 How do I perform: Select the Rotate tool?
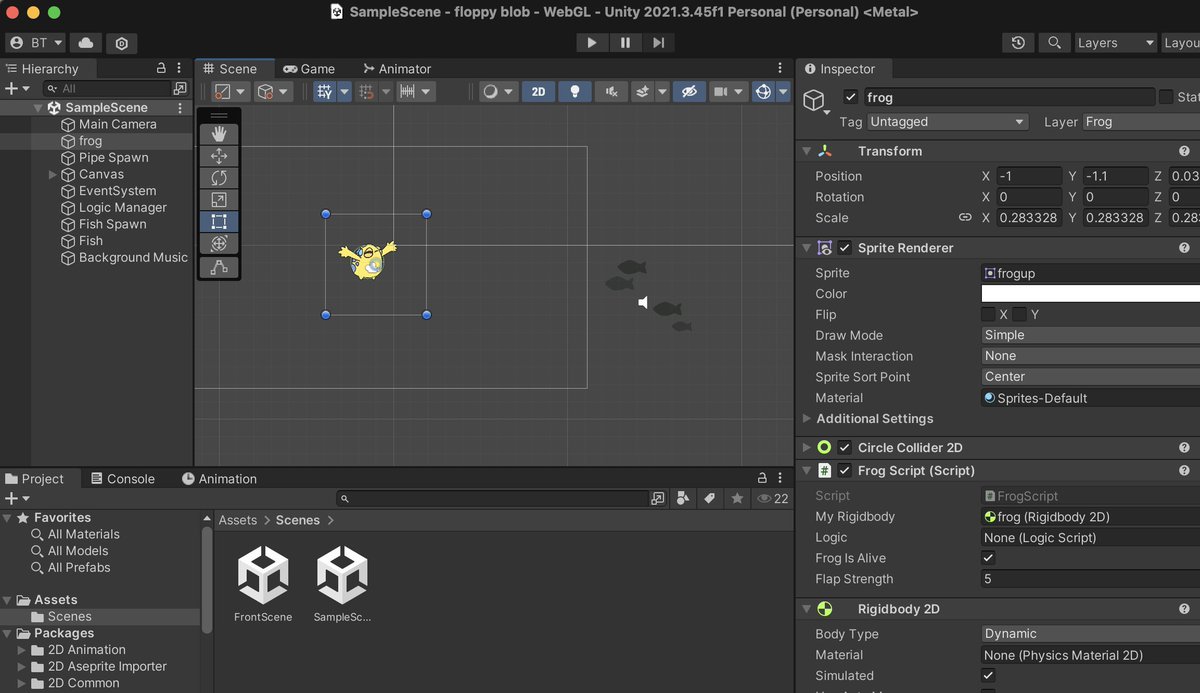click(x=219, y=178)
